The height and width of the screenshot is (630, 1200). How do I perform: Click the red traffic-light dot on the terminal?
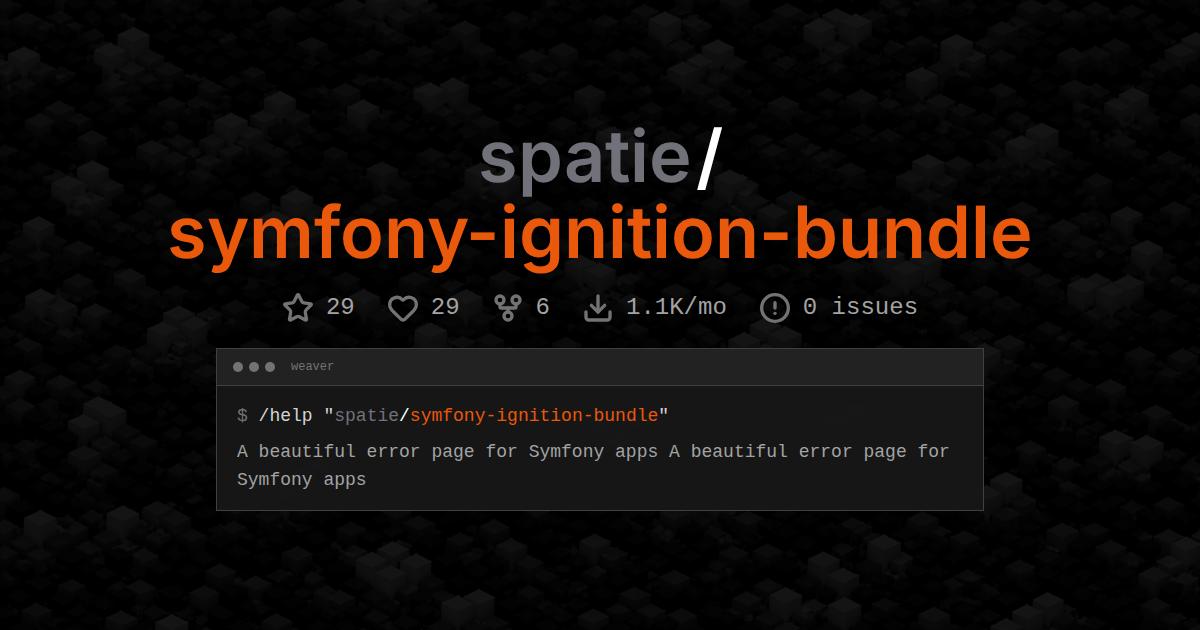pyautogui.click(x=239, y=366)
